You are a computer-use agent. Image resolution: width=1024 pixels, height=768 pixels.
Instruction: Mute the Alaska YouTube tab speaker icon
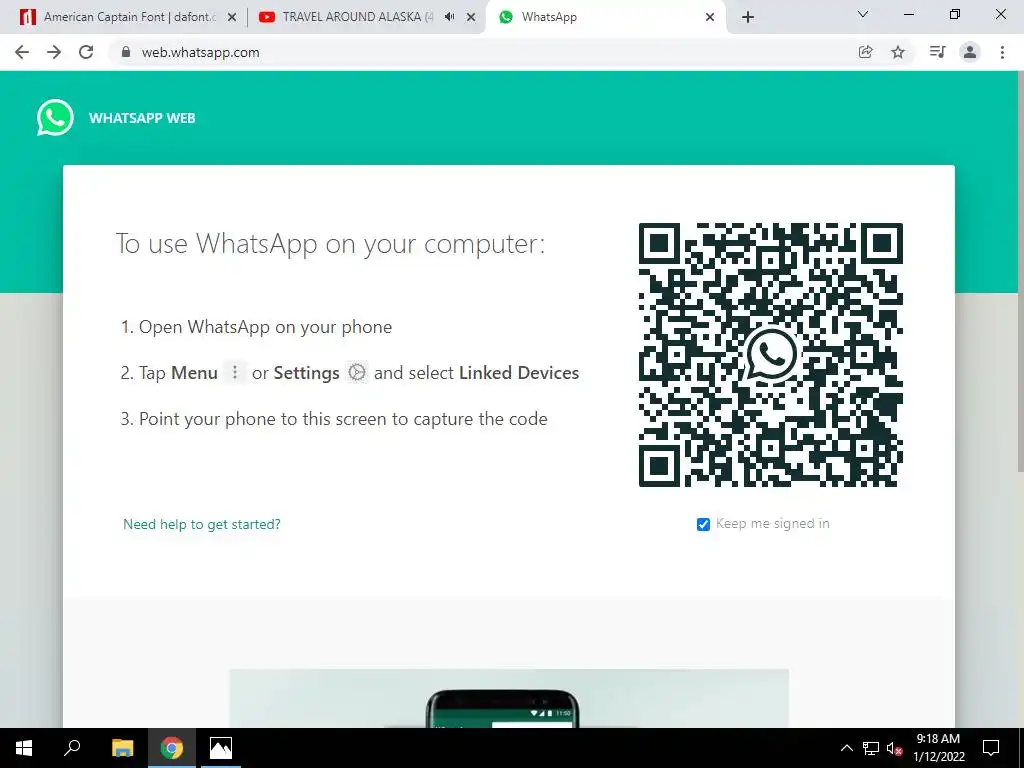pos(449,17)
